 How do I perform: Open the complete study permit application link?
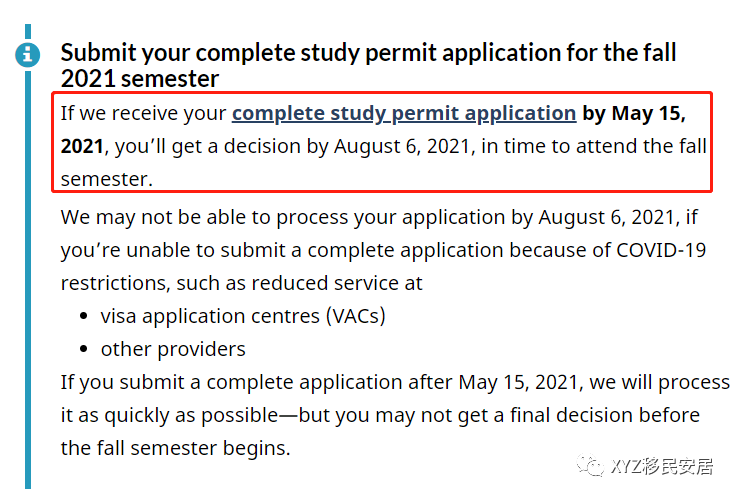pyautogui.click(x=404, y=113)
